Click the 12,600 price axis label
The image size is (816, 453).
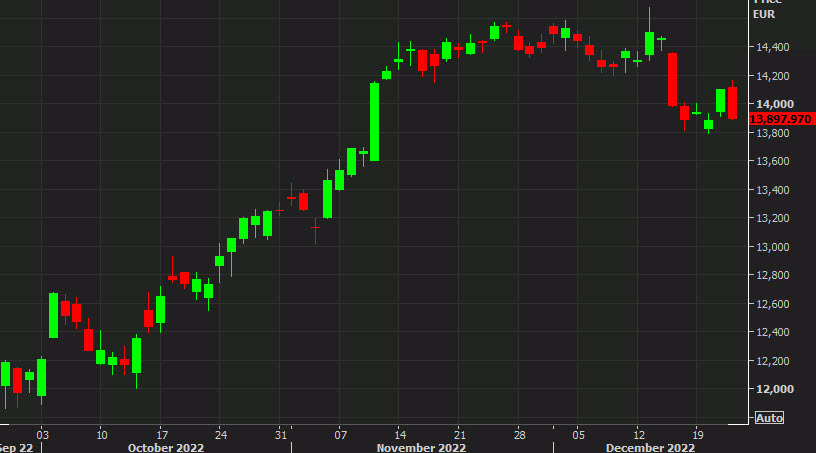(772, 304)
